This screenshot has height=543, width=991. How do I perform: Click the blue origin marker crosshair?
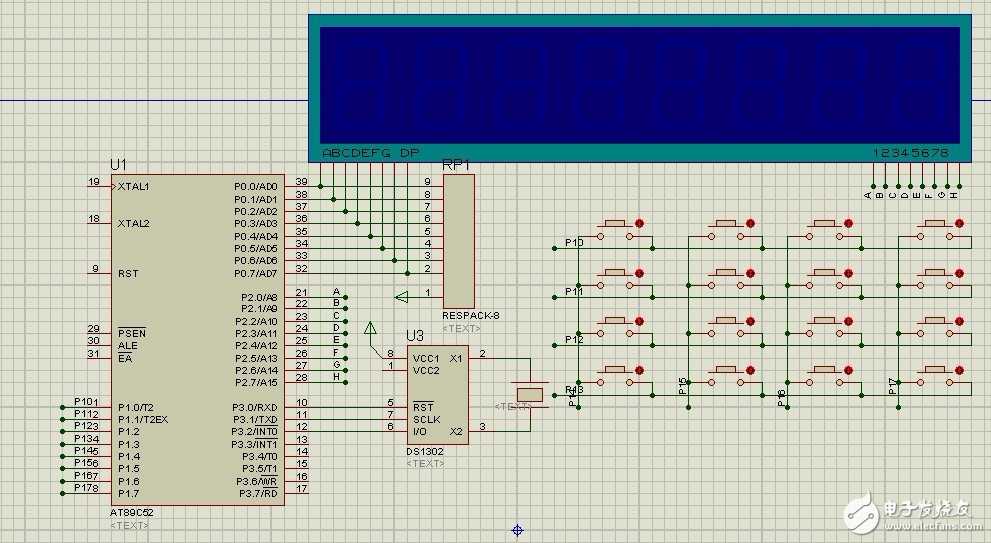click(518, 530)
